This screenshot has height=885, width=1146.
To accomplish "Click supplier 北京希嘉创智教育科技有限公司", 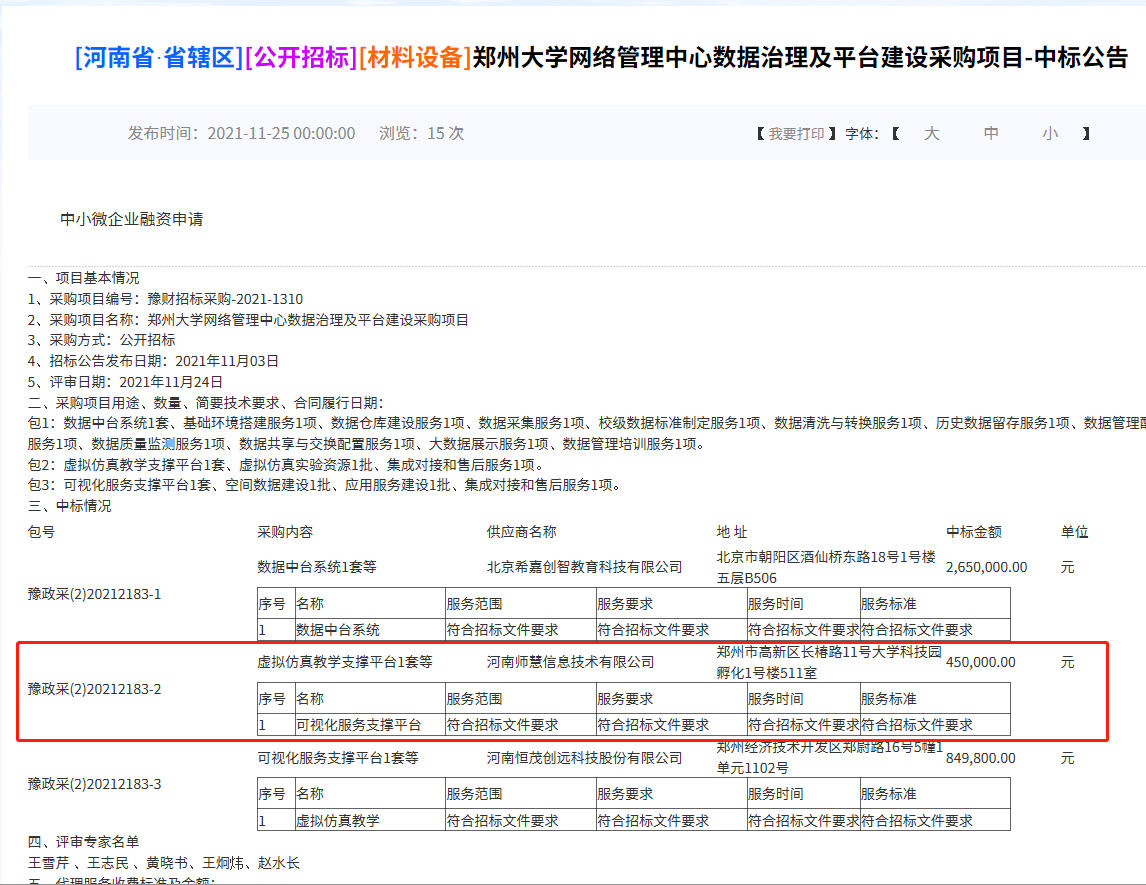I will [x=584, y=567].
